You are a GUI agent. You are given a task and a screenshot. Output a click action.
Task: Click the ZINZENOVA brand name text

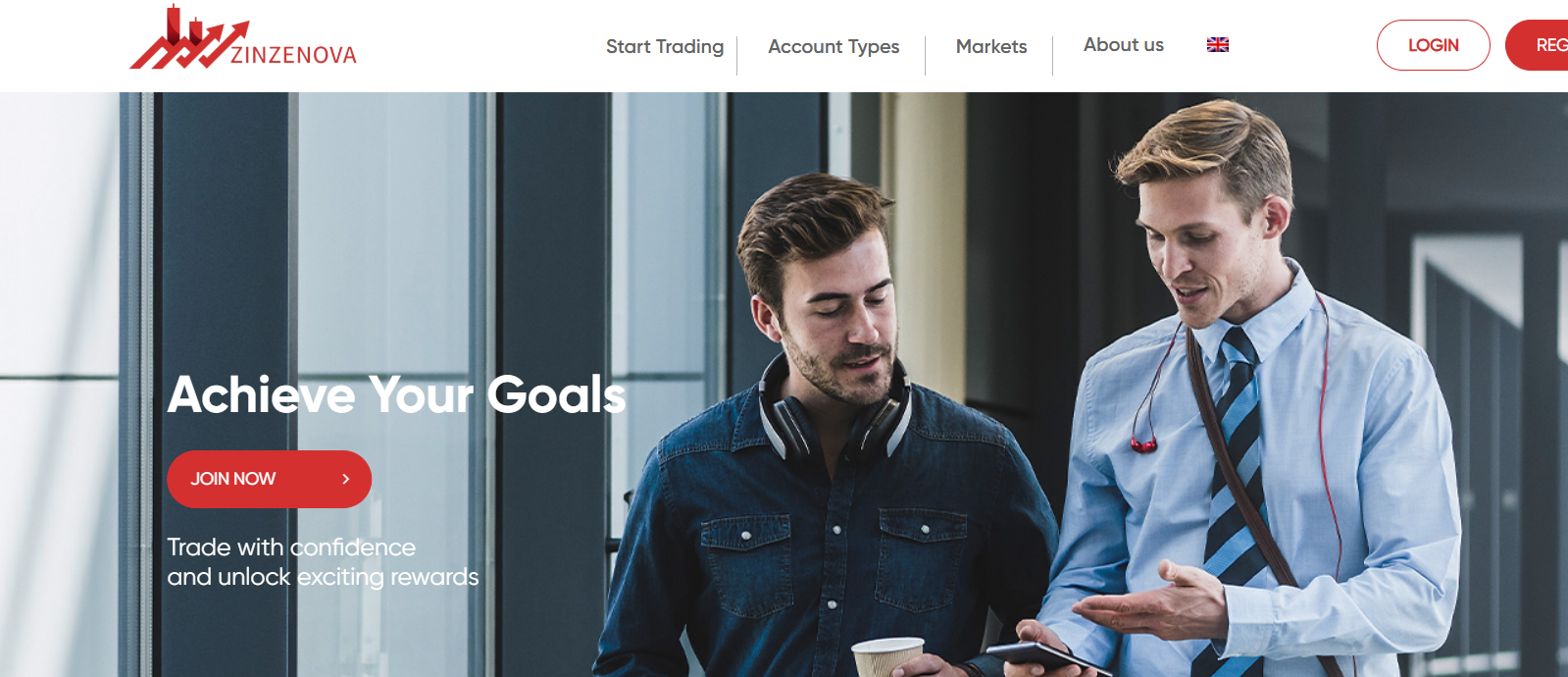point(293,55)
